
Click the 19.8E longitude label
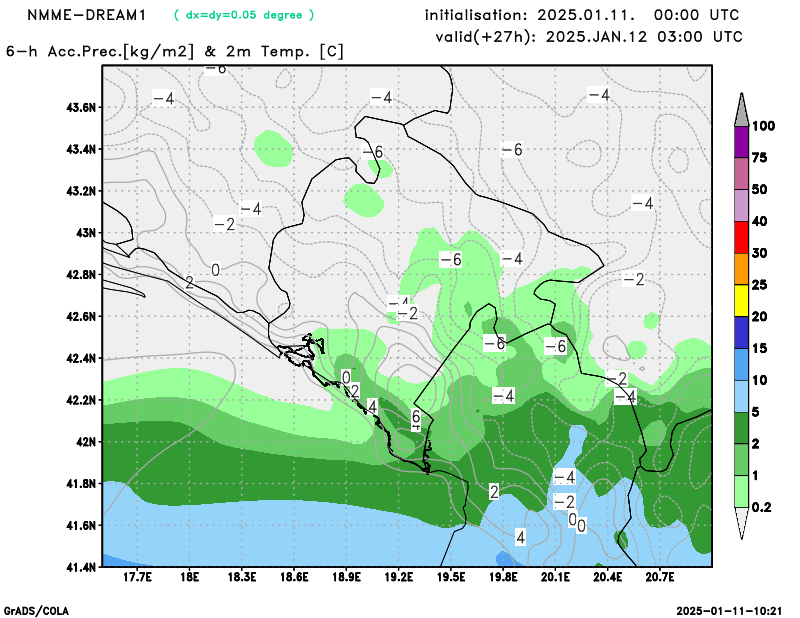tap(503, 578)
